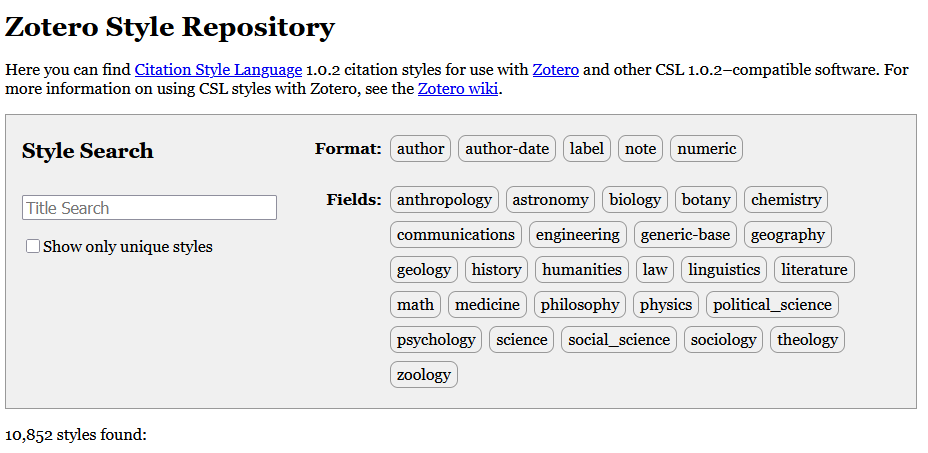The height and width of the screenshot is (453, 928).
Task: Check 'Show only unique styles' checkbox
Action: coord(33,246)
